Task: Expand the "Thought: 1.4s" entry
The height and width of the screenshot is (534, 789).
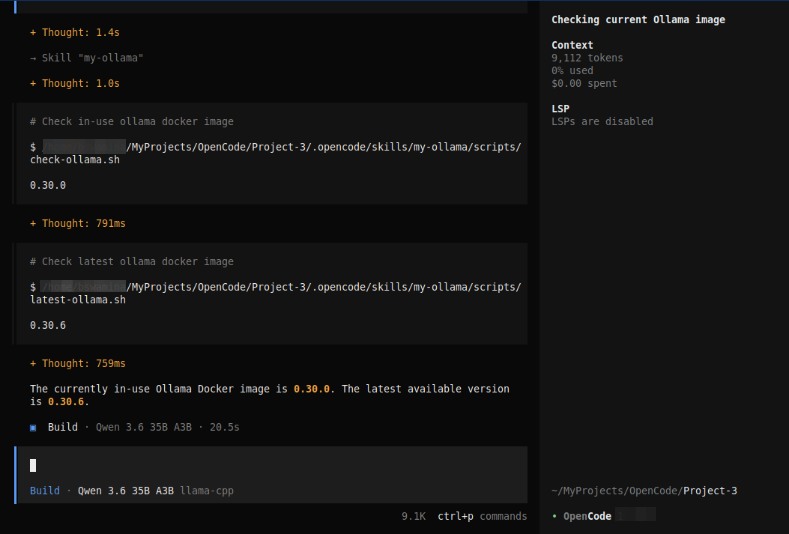Action: click(x=74, y=32)
